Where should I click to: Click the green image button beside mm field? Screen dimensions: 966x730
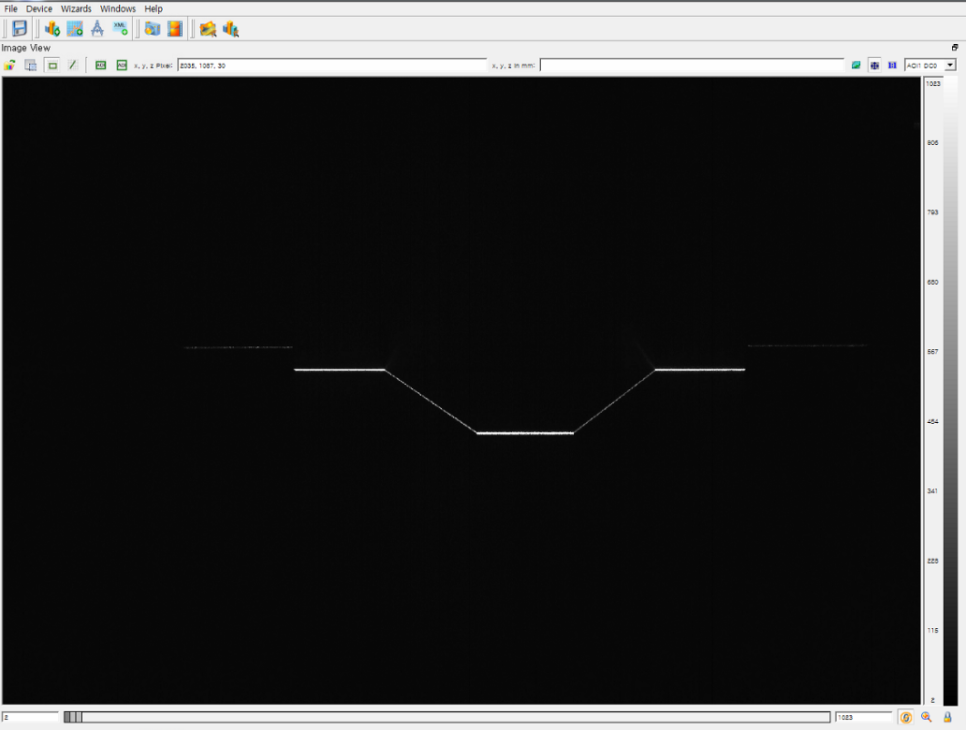[x=856, y=65]
